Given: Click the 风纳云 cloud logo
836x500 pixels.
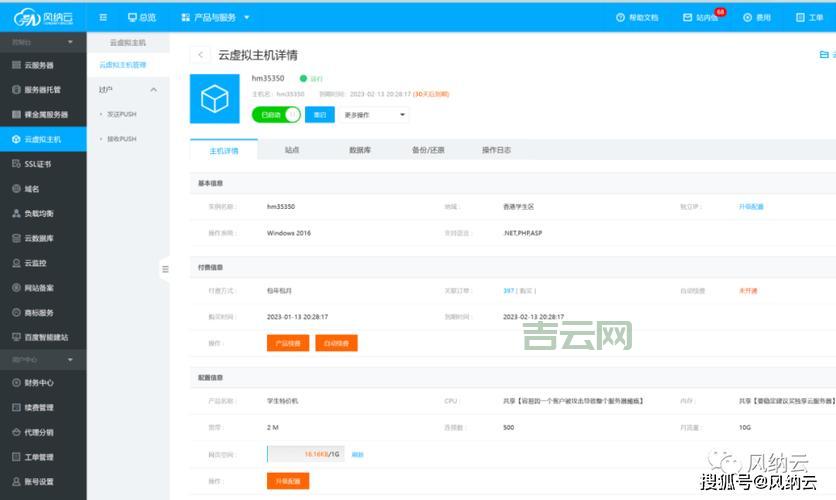Looking at the screenshot, I should (x=43, y=18).
